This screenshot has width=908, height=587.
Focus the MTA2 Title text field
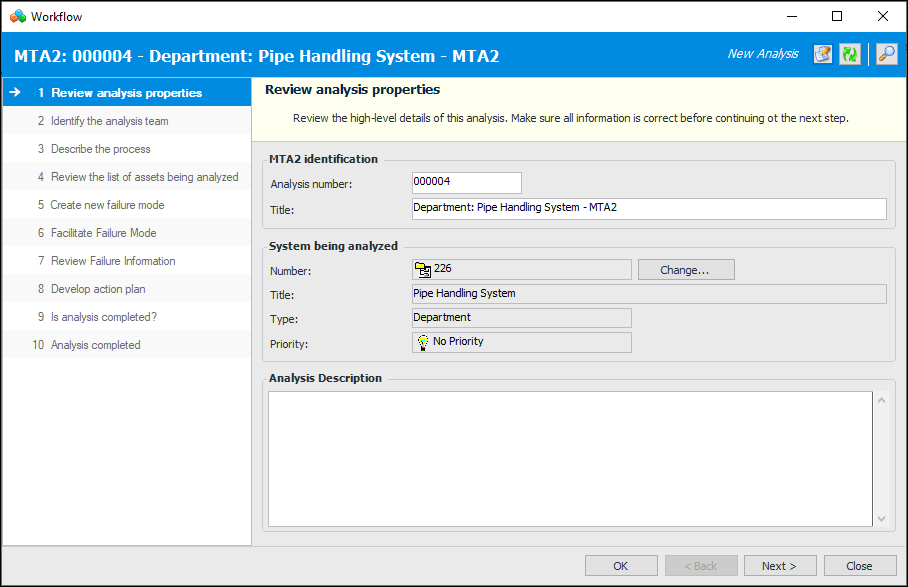pos(648,208)
